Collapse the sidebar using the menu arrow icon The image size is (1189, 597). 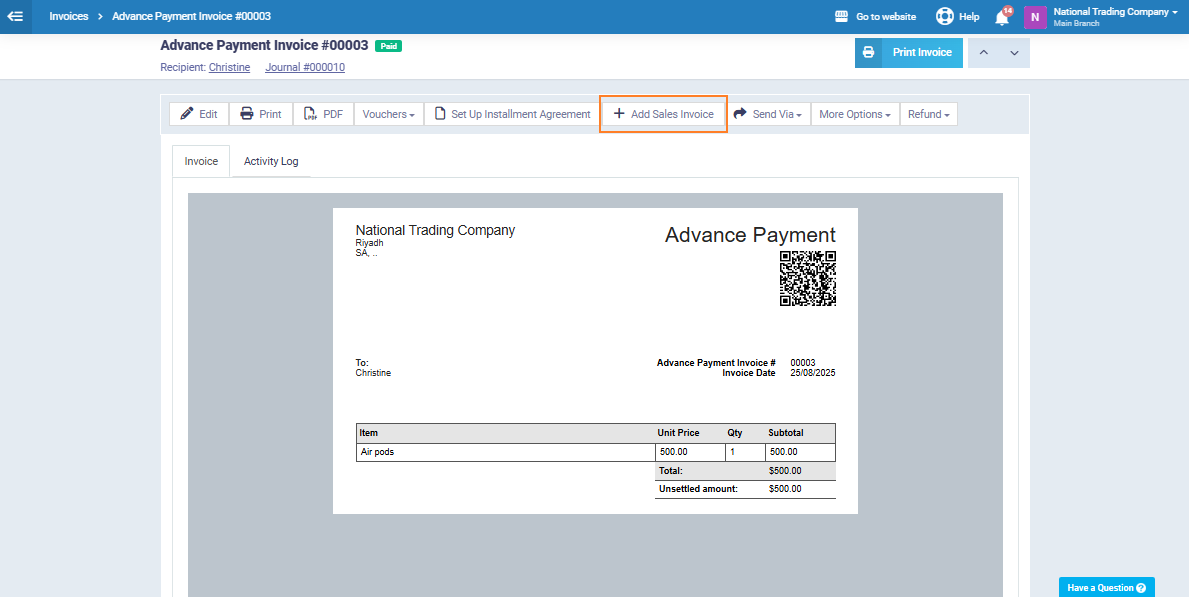[x=15, y=16]
